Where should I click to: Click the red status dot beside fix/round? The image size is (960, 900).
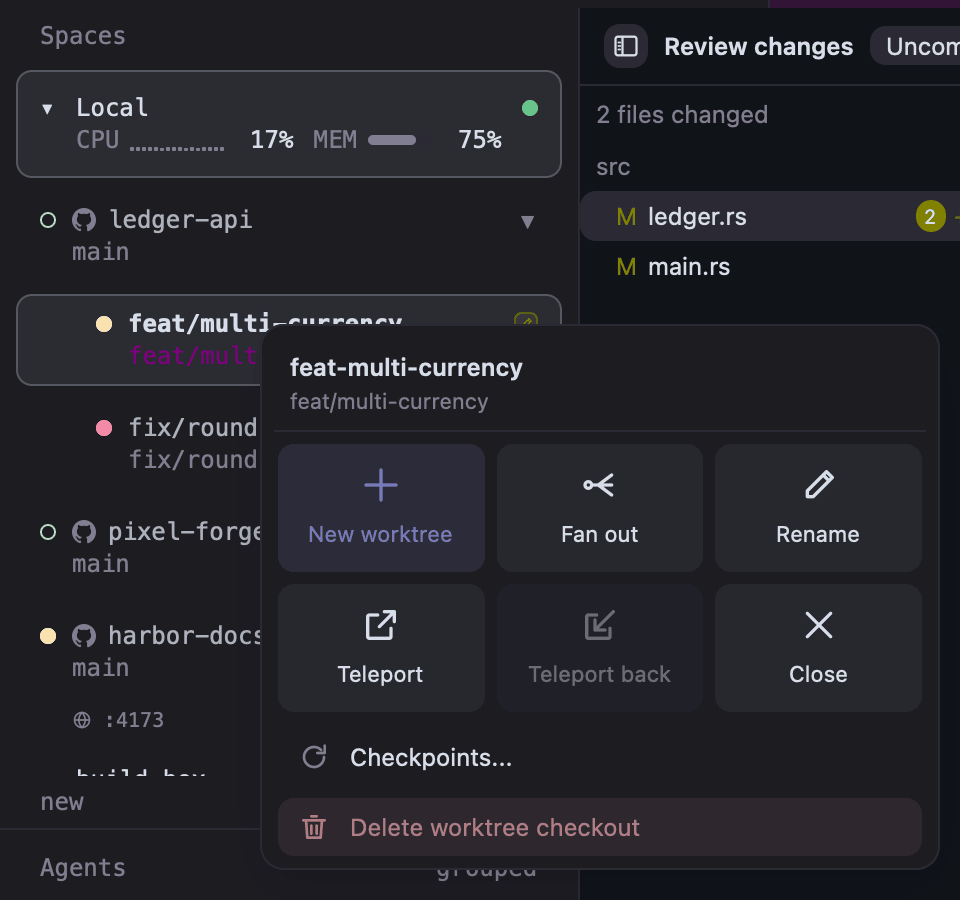104,428
